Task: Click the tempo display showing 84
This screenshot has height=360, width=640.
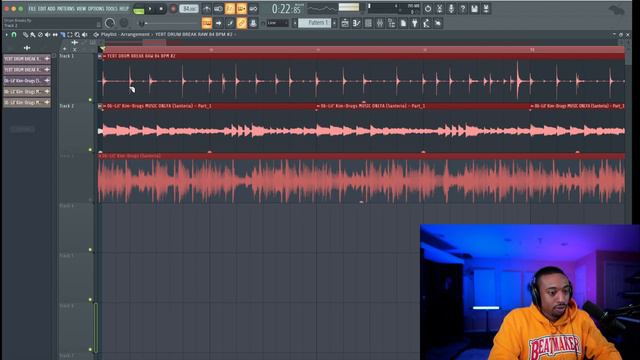Action: point(189,9)
